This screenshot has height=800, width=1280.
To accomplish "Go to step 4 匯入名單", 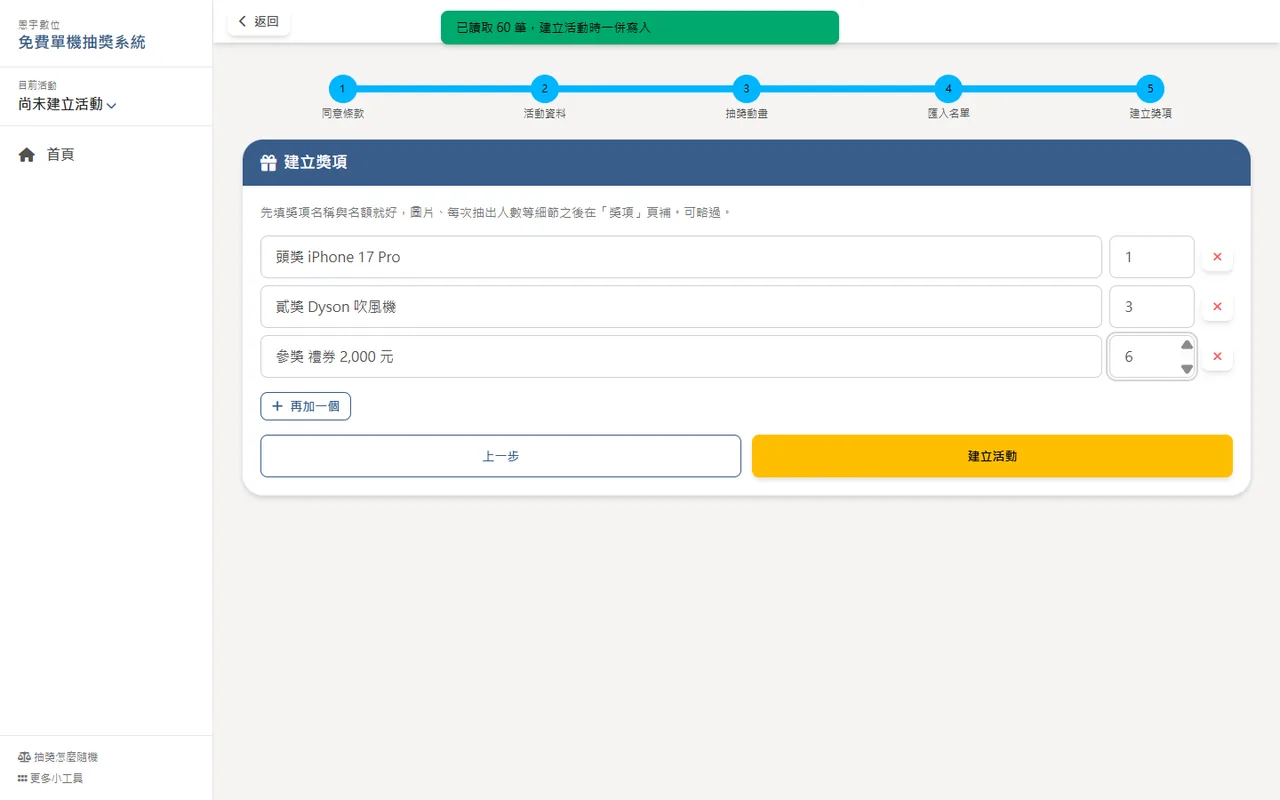I will click(948, 89).
